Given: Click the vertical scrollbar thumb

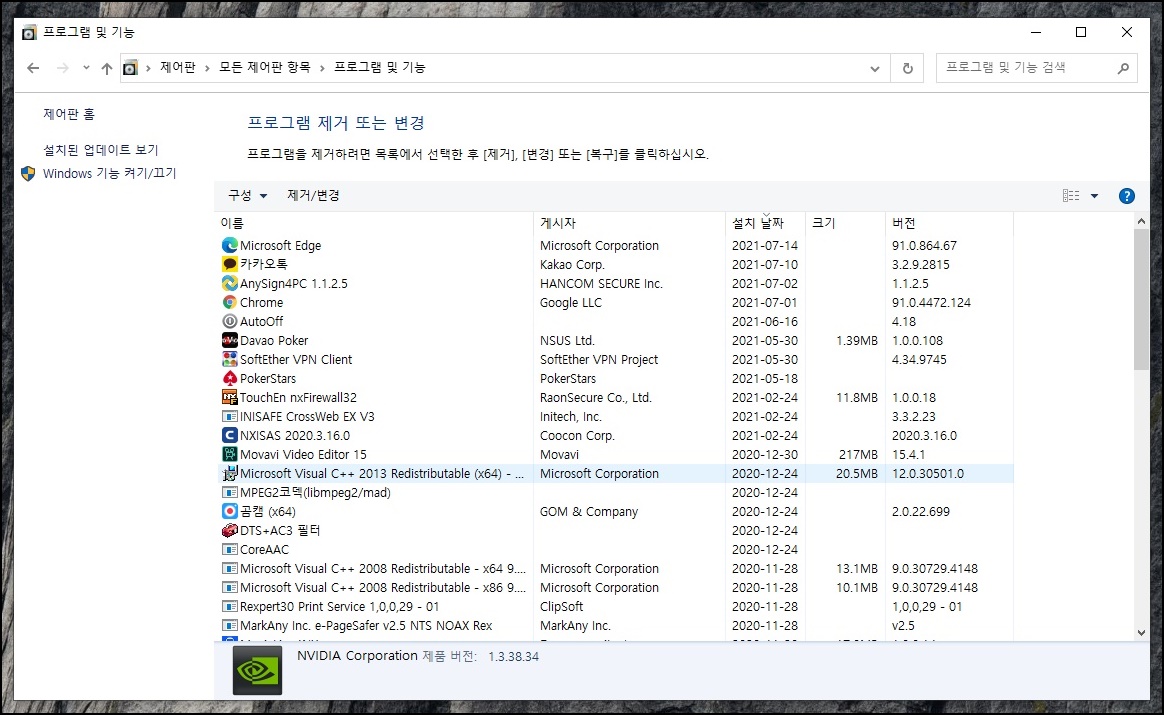Looking at the screenshot, I should [1141, 299].
